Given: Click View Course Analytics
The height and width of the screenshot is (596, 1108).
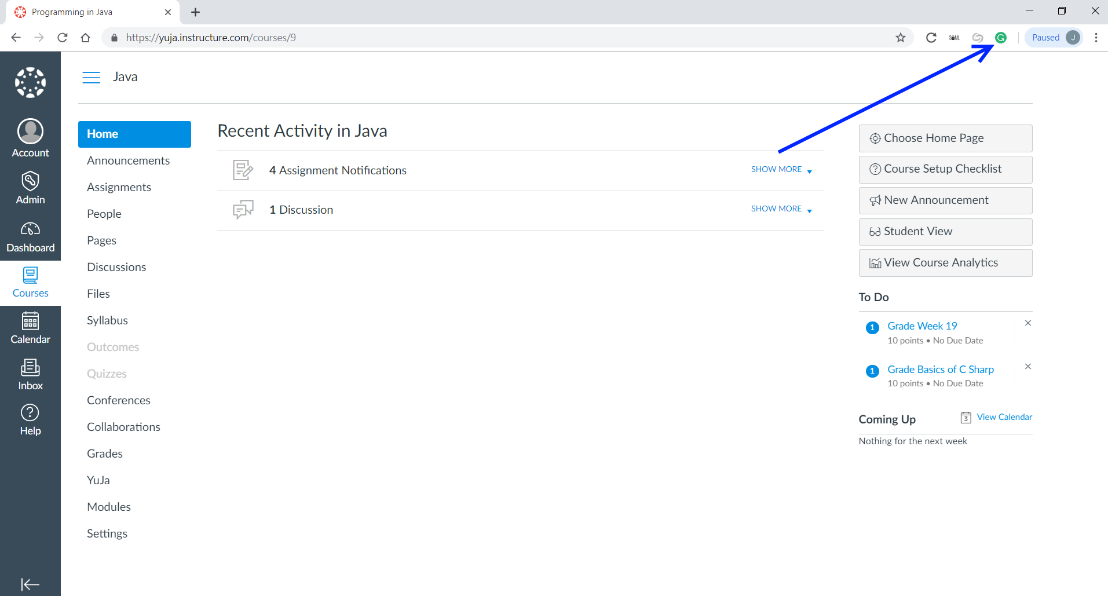Looking at the screenshot, I should coord(945,263).
